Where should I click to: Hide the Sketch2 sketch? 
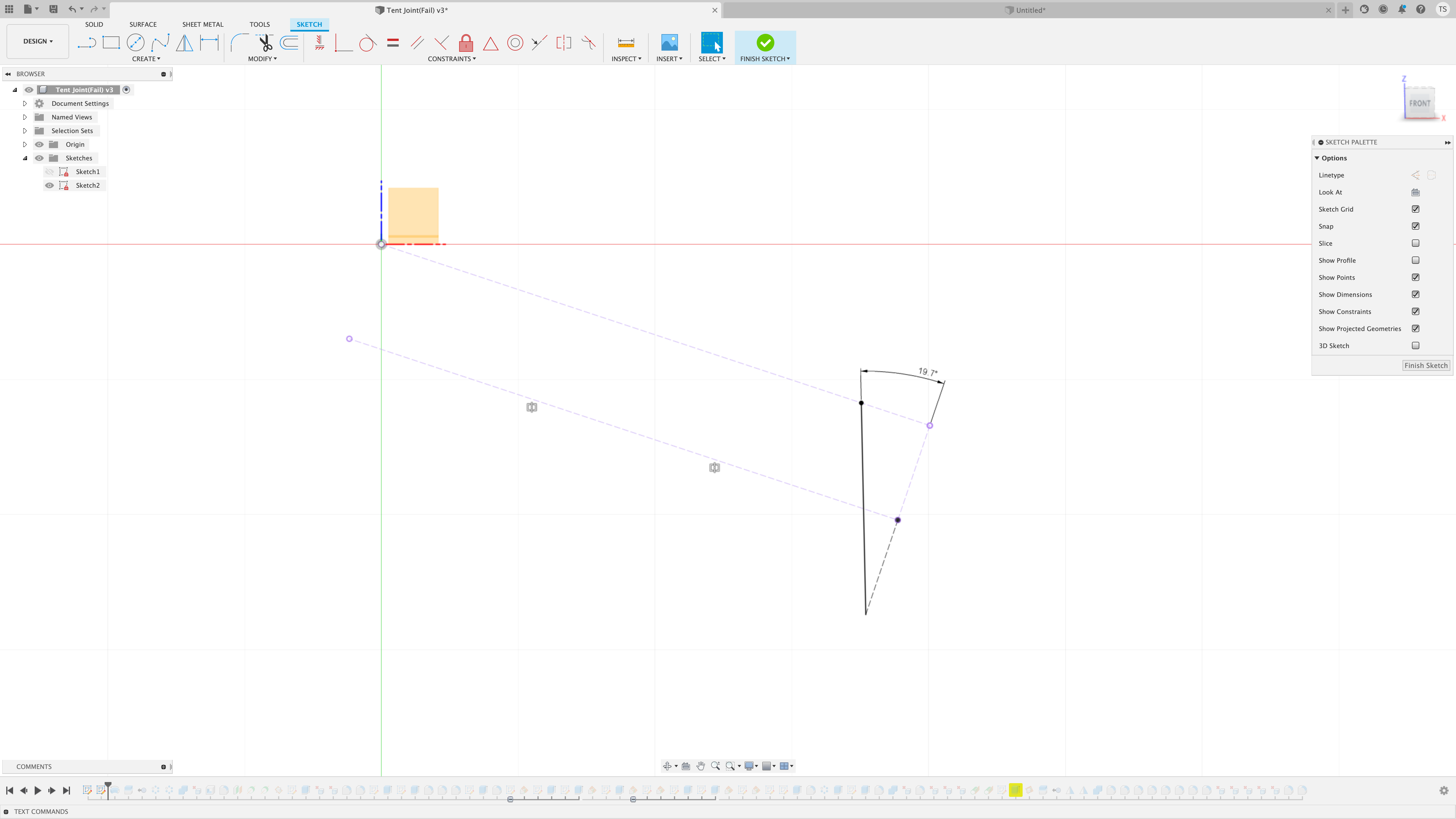point(50,185)
